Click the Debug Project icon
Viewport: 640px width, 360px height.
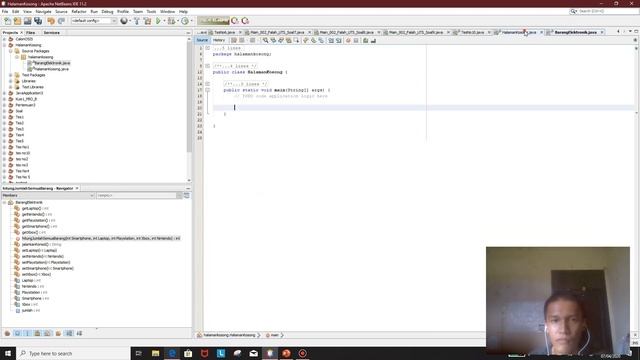click(x=171, y=21)
